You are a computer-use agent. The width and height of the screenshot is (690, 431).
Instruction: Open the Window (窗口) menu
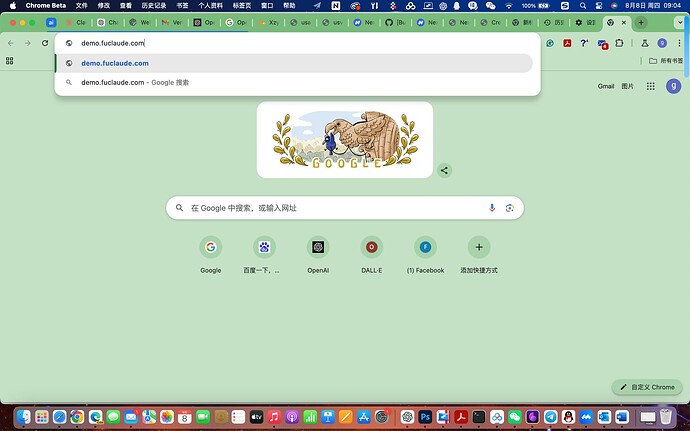[x=267, y=6]
